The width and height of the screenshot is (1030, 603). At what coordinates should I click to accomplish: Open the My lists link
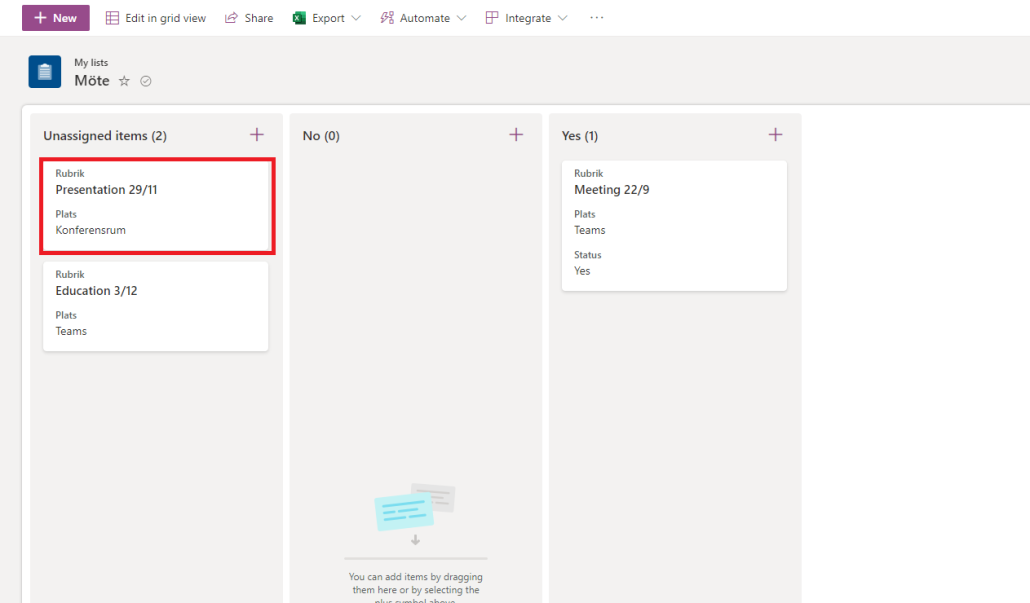coord(91,62)
